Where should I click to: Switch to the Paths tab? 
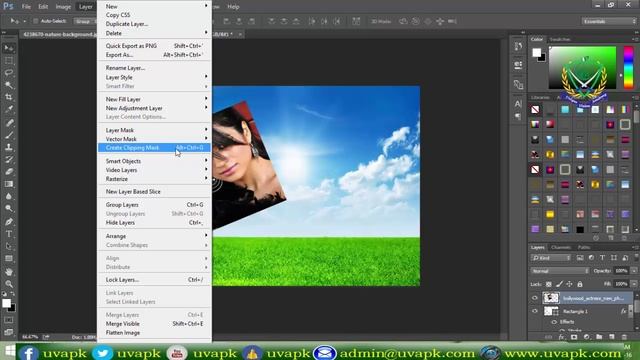tap(584, 247)
